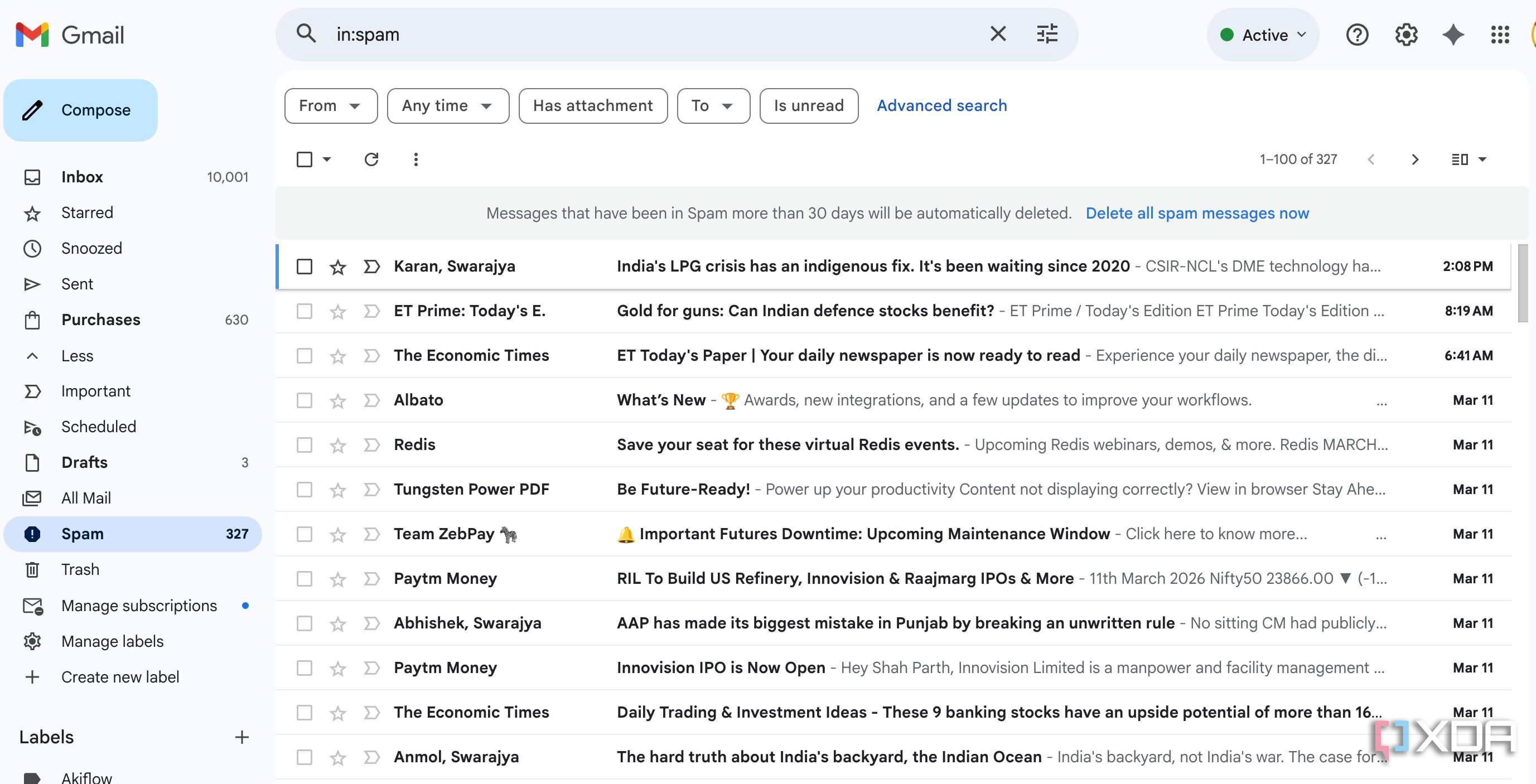Open the Advanced search link

pyautogui.click(x=941, y=106)
